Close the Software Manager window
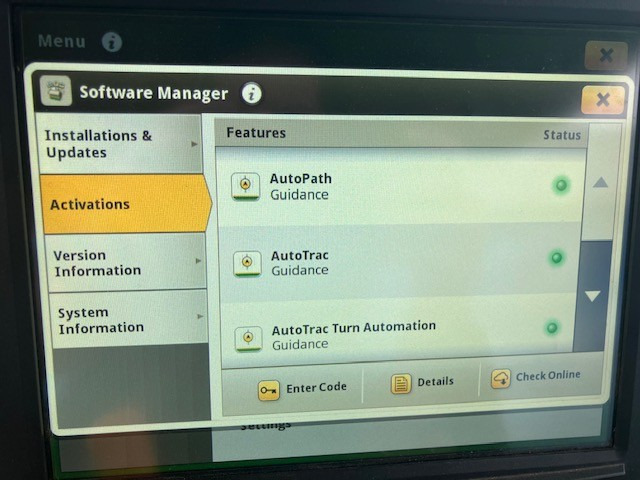The image size is (640, 480). [x=602, y=100]
